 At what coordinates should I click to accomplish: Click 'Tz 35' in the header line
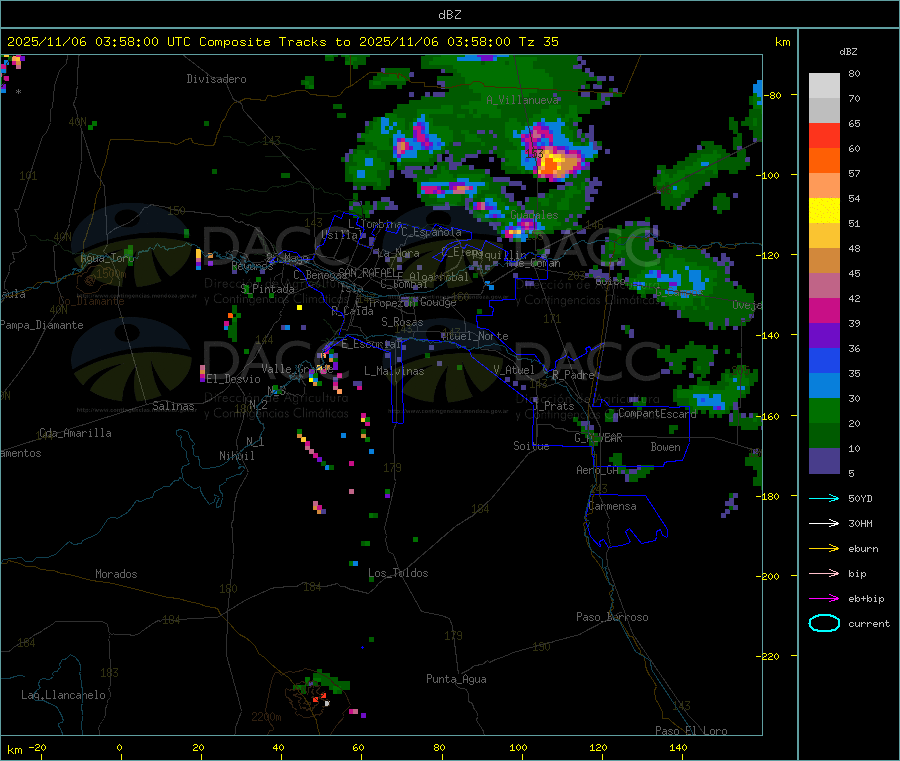pos(538,42)
